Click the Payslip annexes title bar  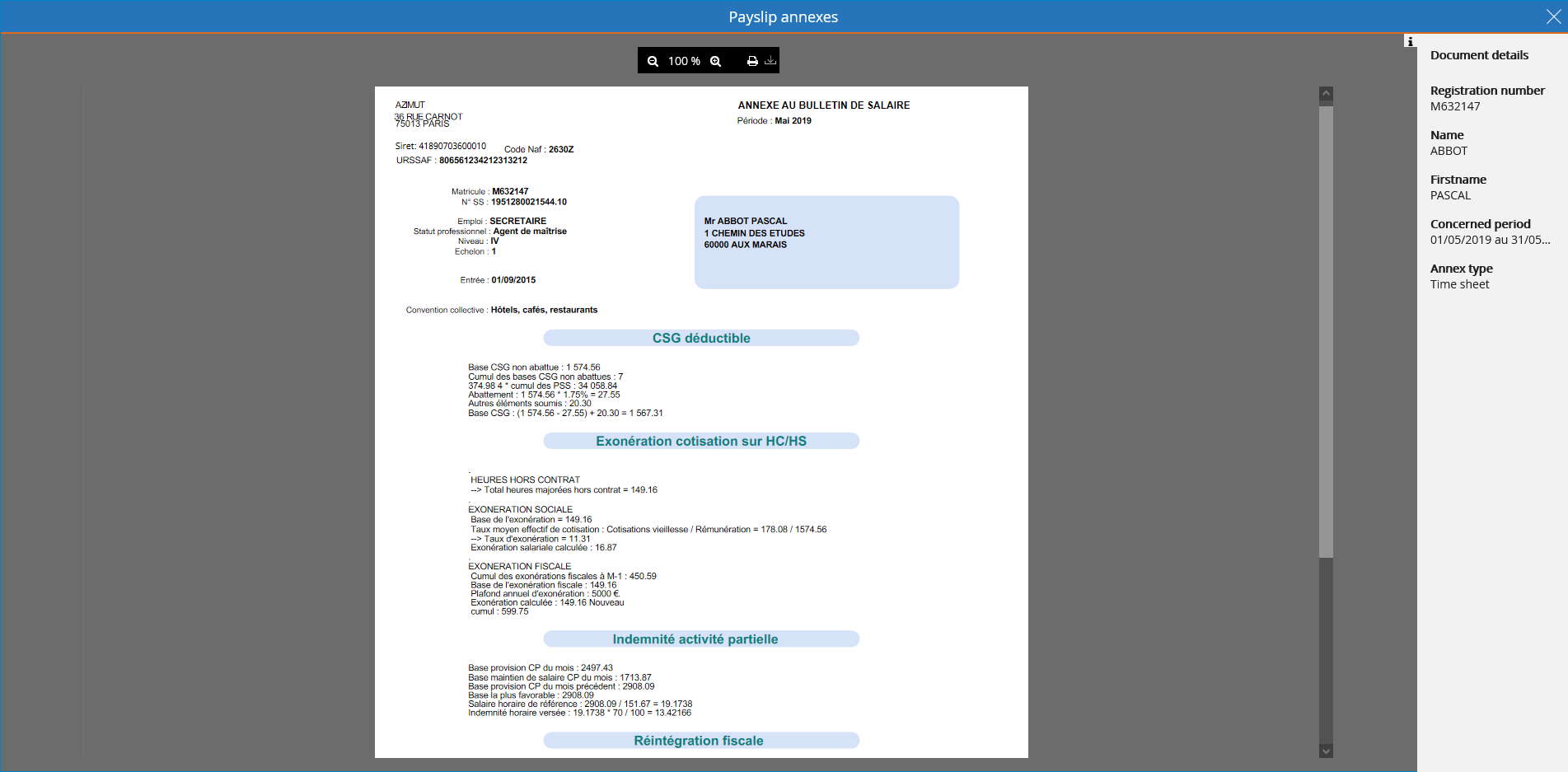point(783,16)
